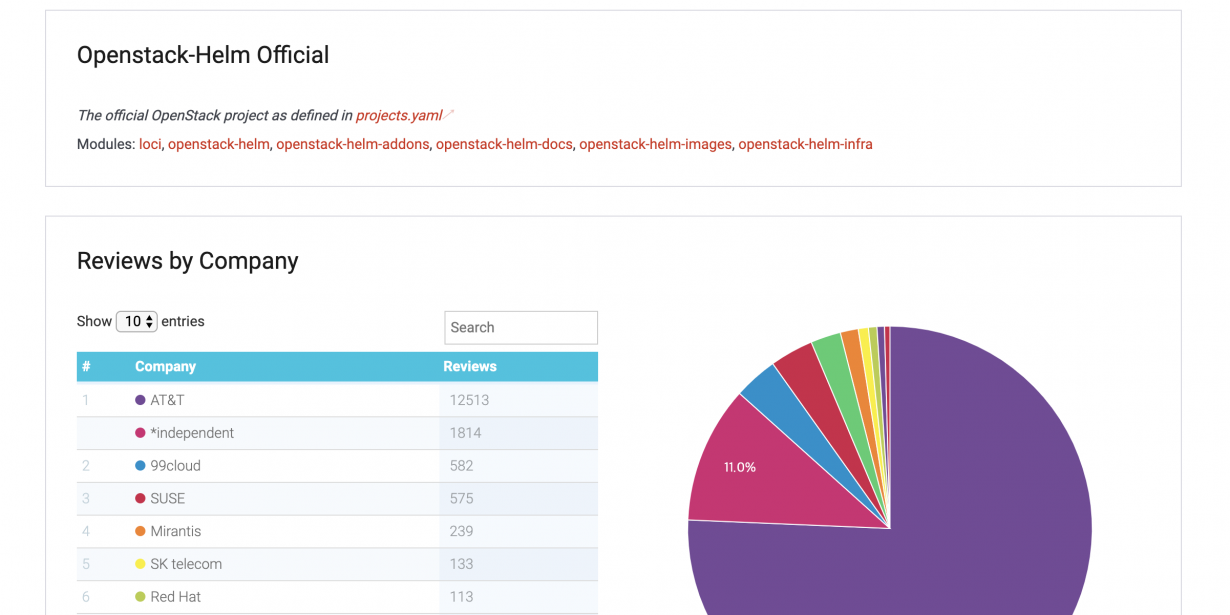Open the openstack-helm-infra module link
The image size is (1230, 615).
(805, 144)
